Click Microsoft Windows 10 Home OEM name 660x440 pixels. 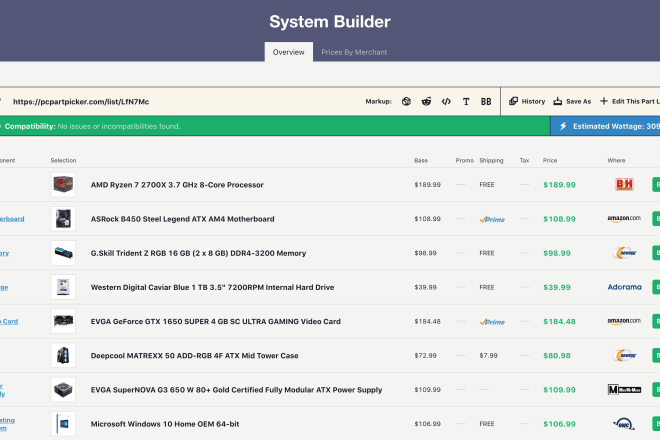[x=165, y=424]
